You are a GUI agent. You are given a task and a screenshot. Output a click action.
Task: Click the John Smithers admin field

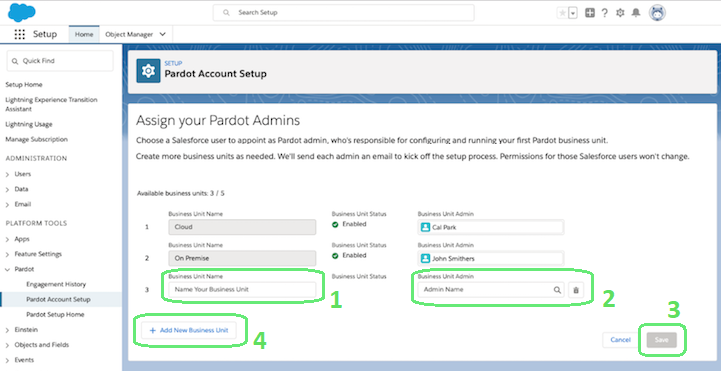pos(491,258)
